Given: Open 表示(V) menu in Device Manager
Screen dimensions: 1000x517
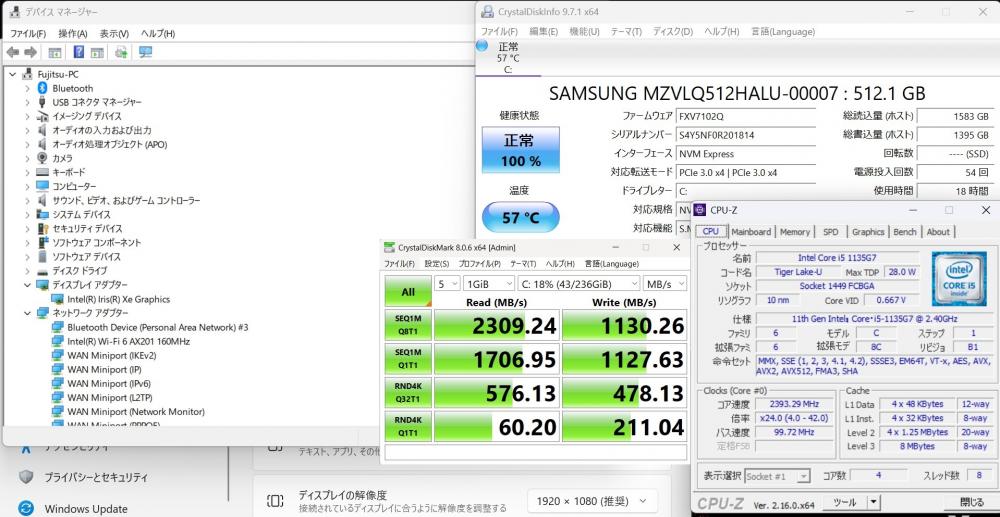Looking at the screenshot, I should click(114, 33).
